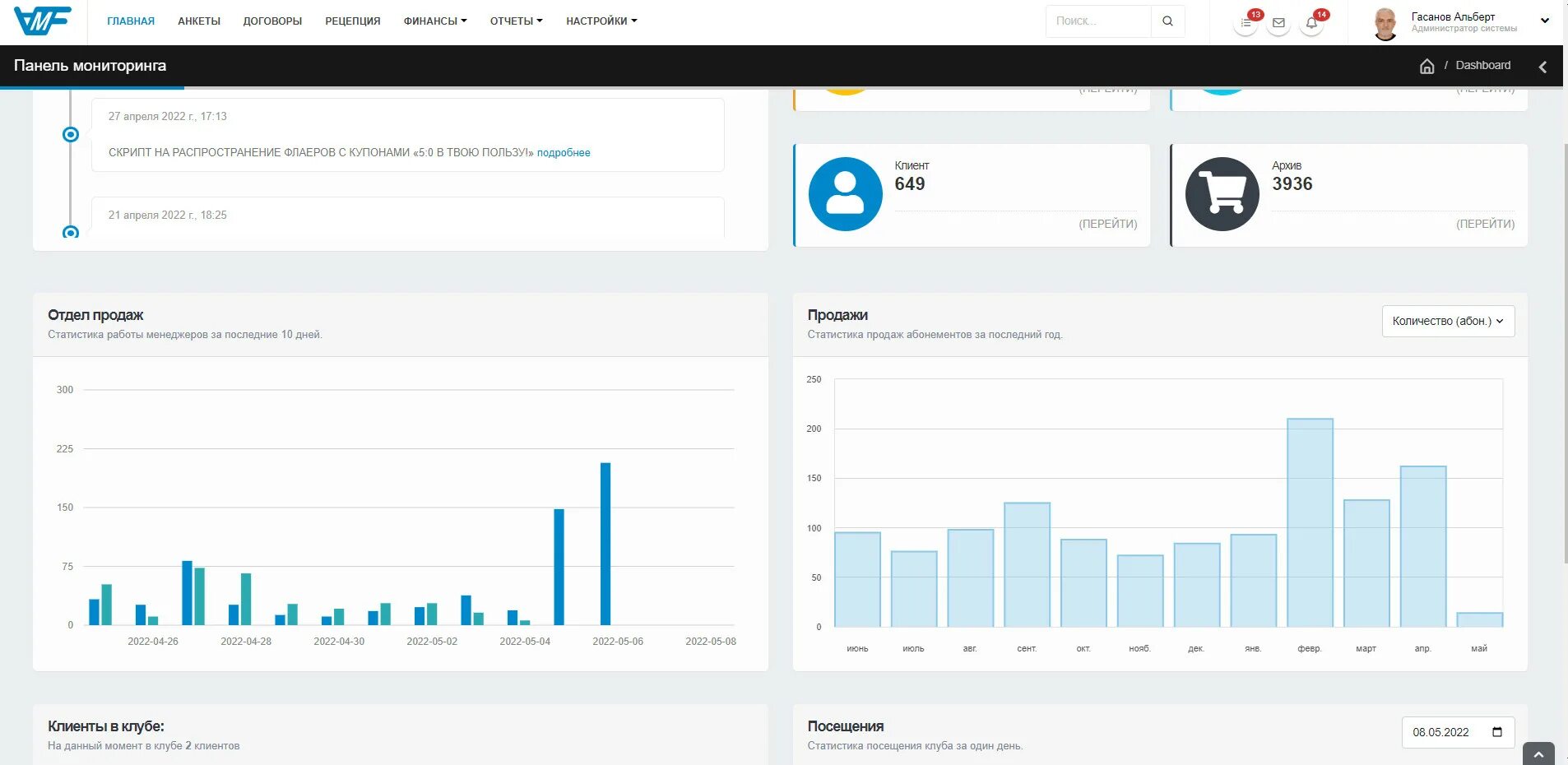
Task: Click the timeline marker for 27 апреля
Action: click(x=71, y=134)
